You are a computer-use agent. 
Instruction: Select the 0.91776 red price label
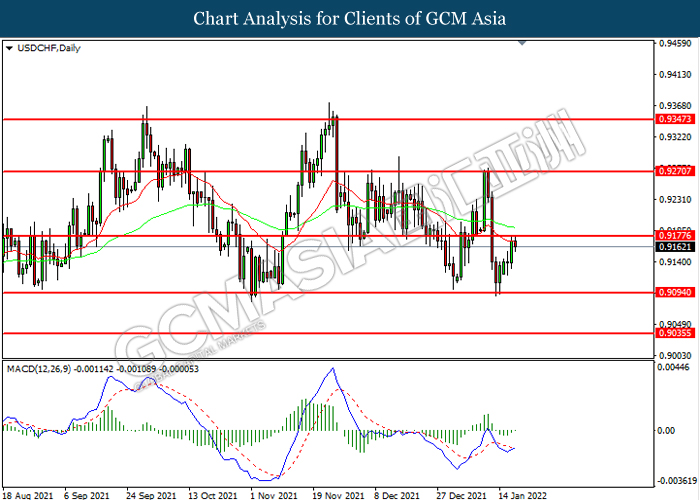675,235
